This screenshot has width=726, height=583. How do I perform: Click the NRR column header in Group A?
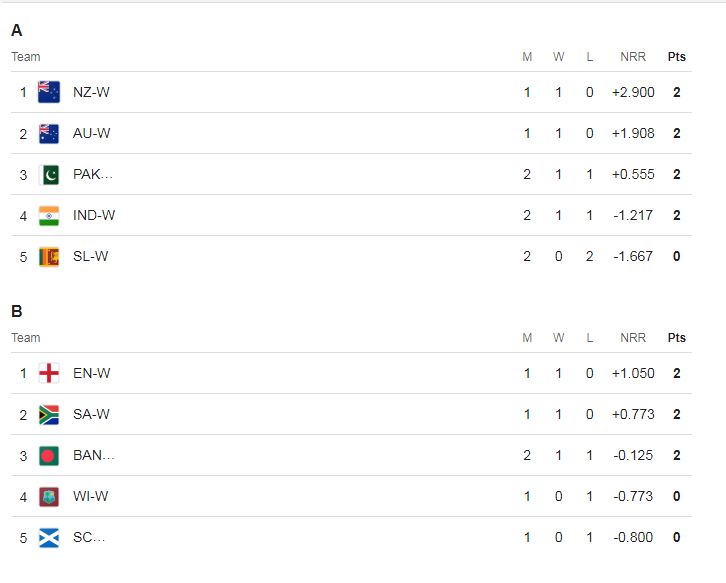pos(633,56)
